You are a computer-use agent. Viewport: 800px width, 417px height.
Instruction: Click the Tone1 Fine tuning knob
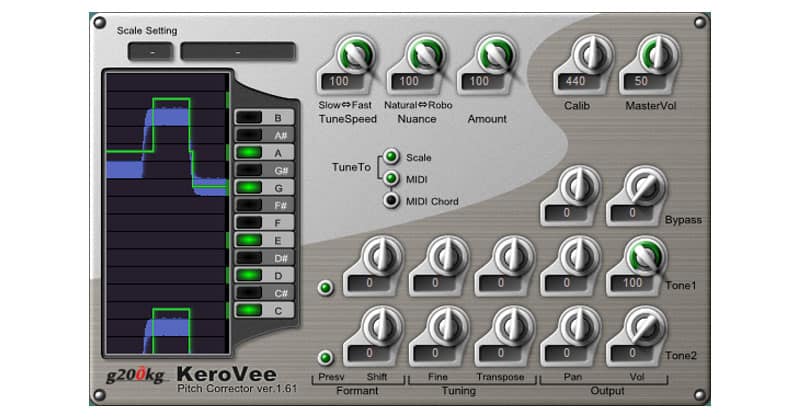point(447,256)
